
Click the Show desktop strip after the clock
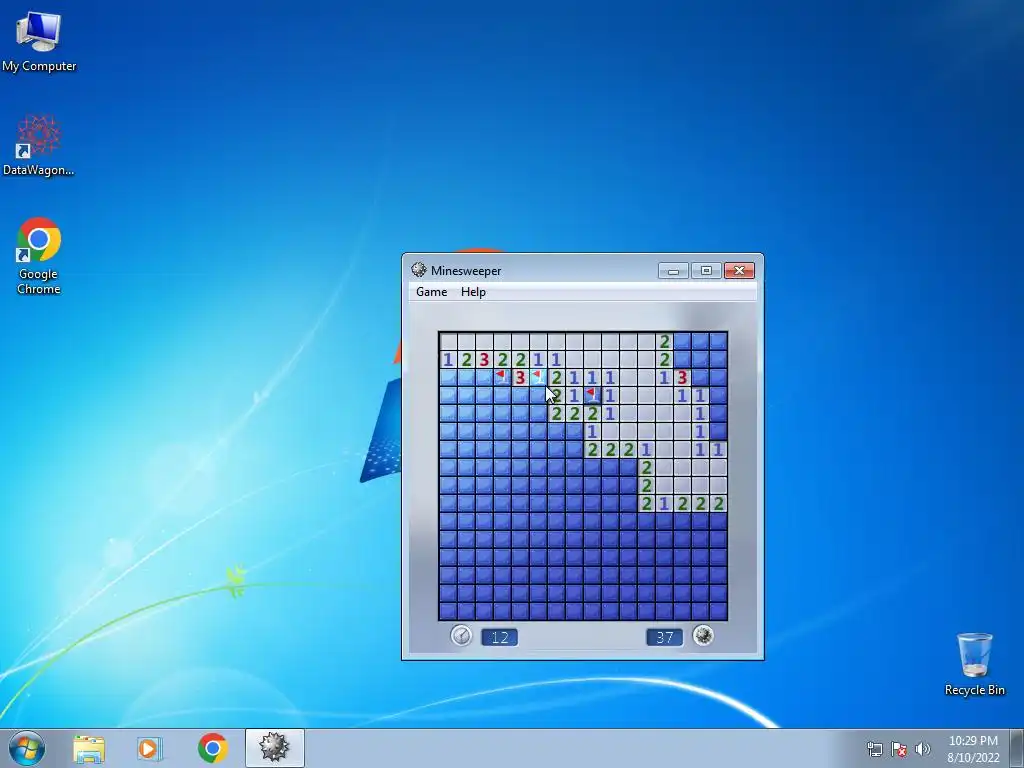point(1017,748)
